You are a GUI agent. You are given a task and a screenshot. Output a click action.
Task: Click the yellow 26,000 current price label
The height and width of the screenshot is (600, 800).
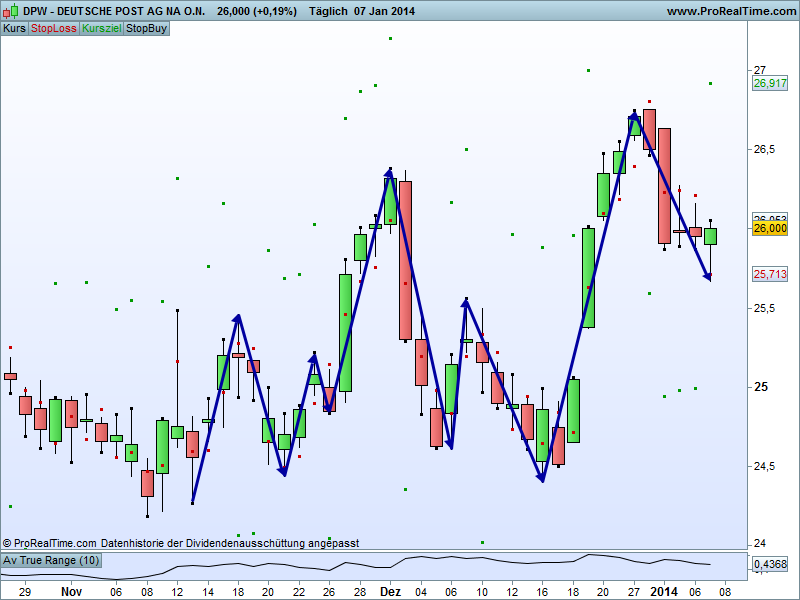[x=770, y=228]
